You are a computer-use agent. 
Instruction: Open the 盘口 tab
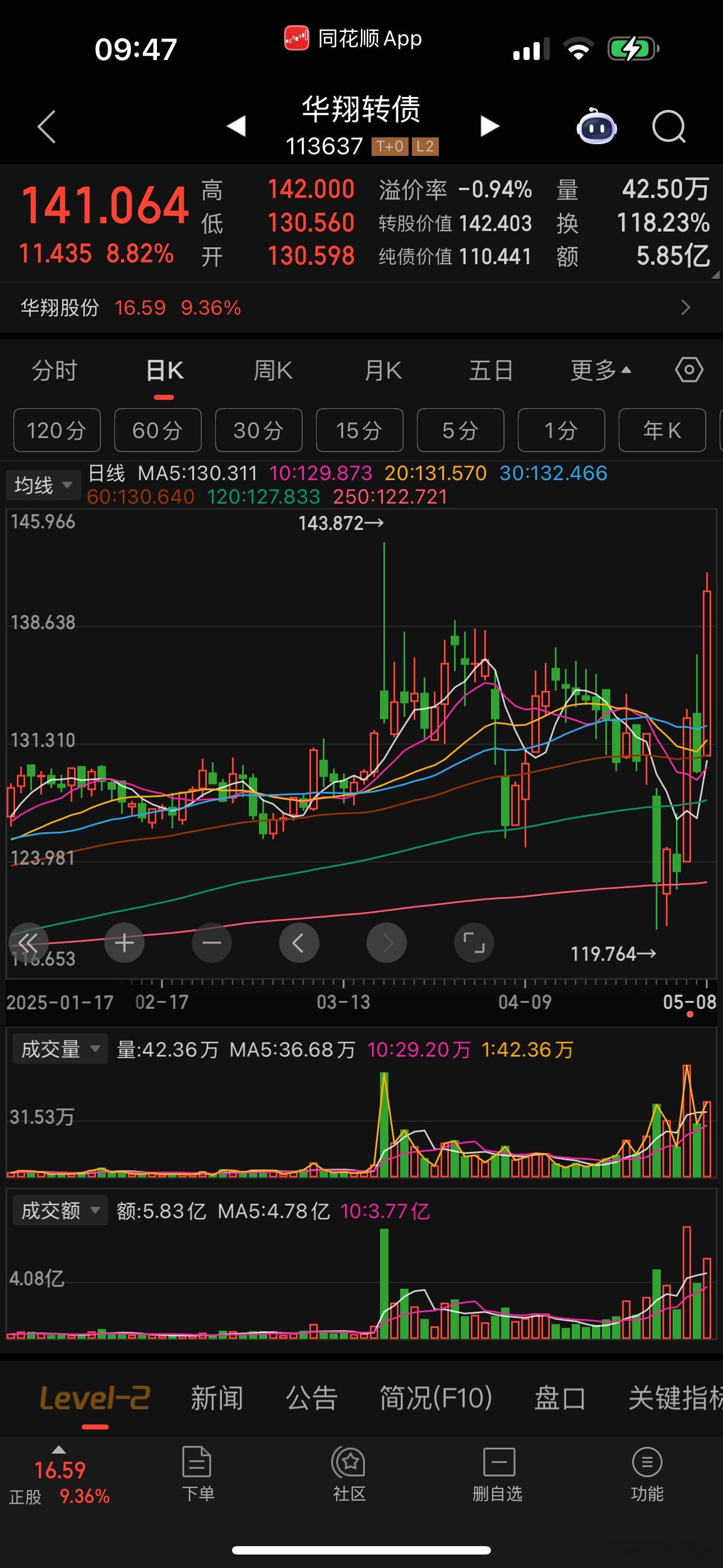(560, 1398)
